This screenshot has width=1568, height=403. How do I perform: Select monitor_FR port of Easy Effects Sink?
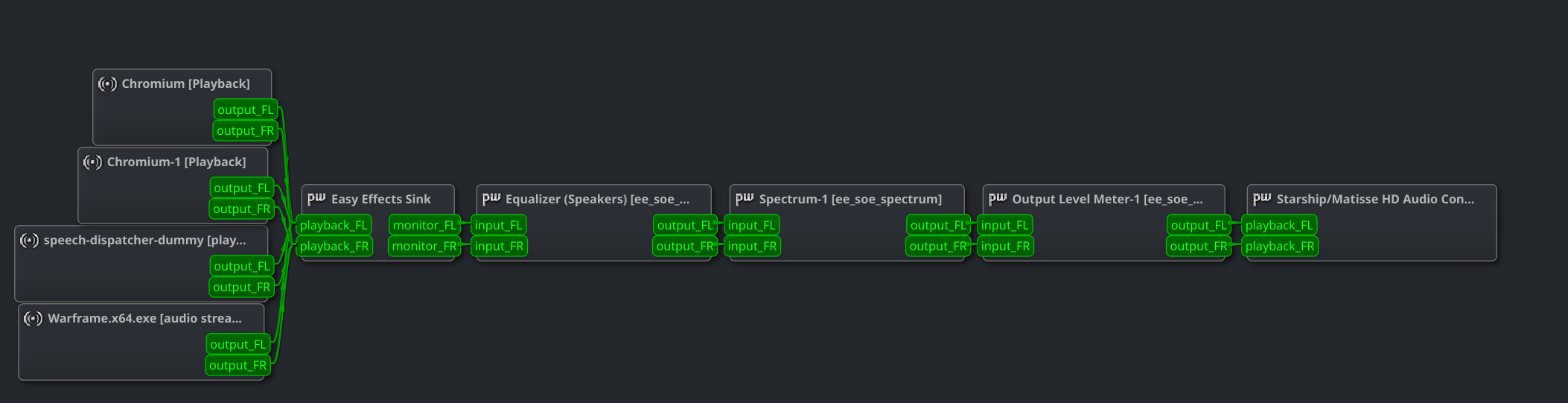(x=424, y=246)
